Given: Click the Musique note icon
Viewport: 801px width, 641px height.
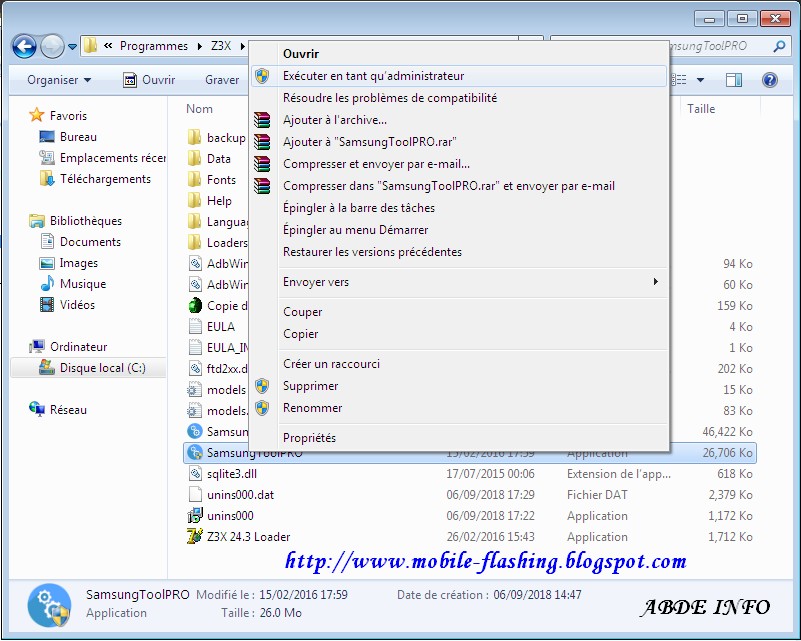Looking at the screenshot, I should tap(47, 283).
